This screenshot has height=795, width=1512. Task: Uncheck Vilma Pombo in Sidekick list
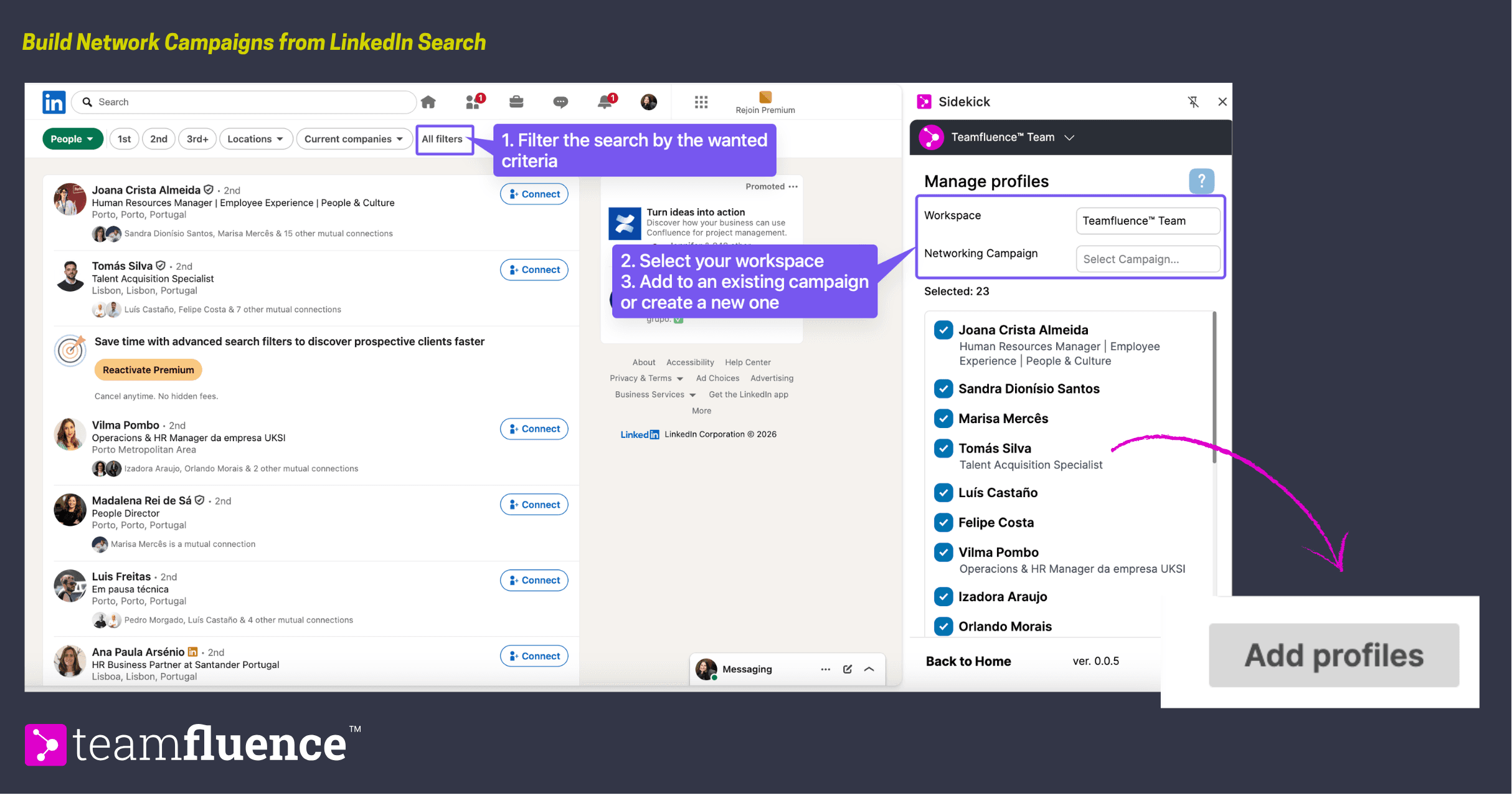[x=943, y=552]
